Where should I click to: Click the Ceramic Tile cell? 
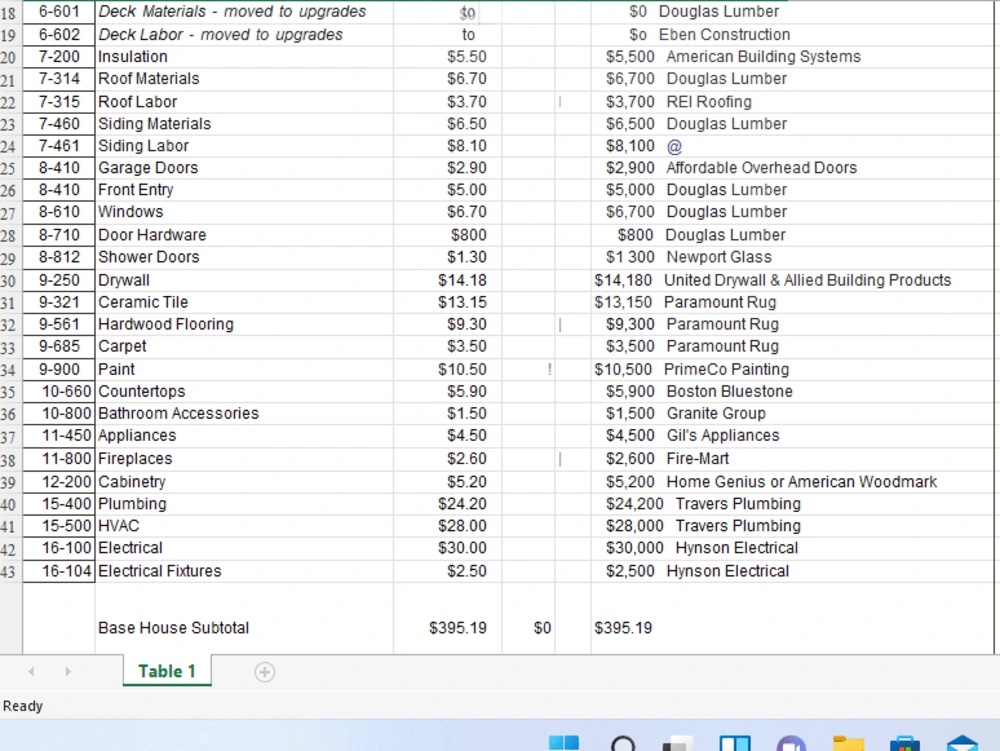click(x=244, y=302)
